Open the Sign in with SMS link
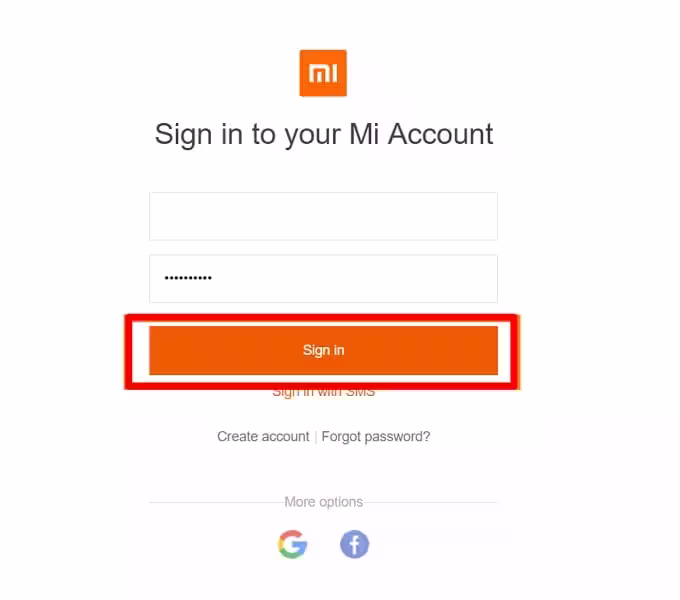The width and height of the screenshot is (680, 600). (324, 393)
